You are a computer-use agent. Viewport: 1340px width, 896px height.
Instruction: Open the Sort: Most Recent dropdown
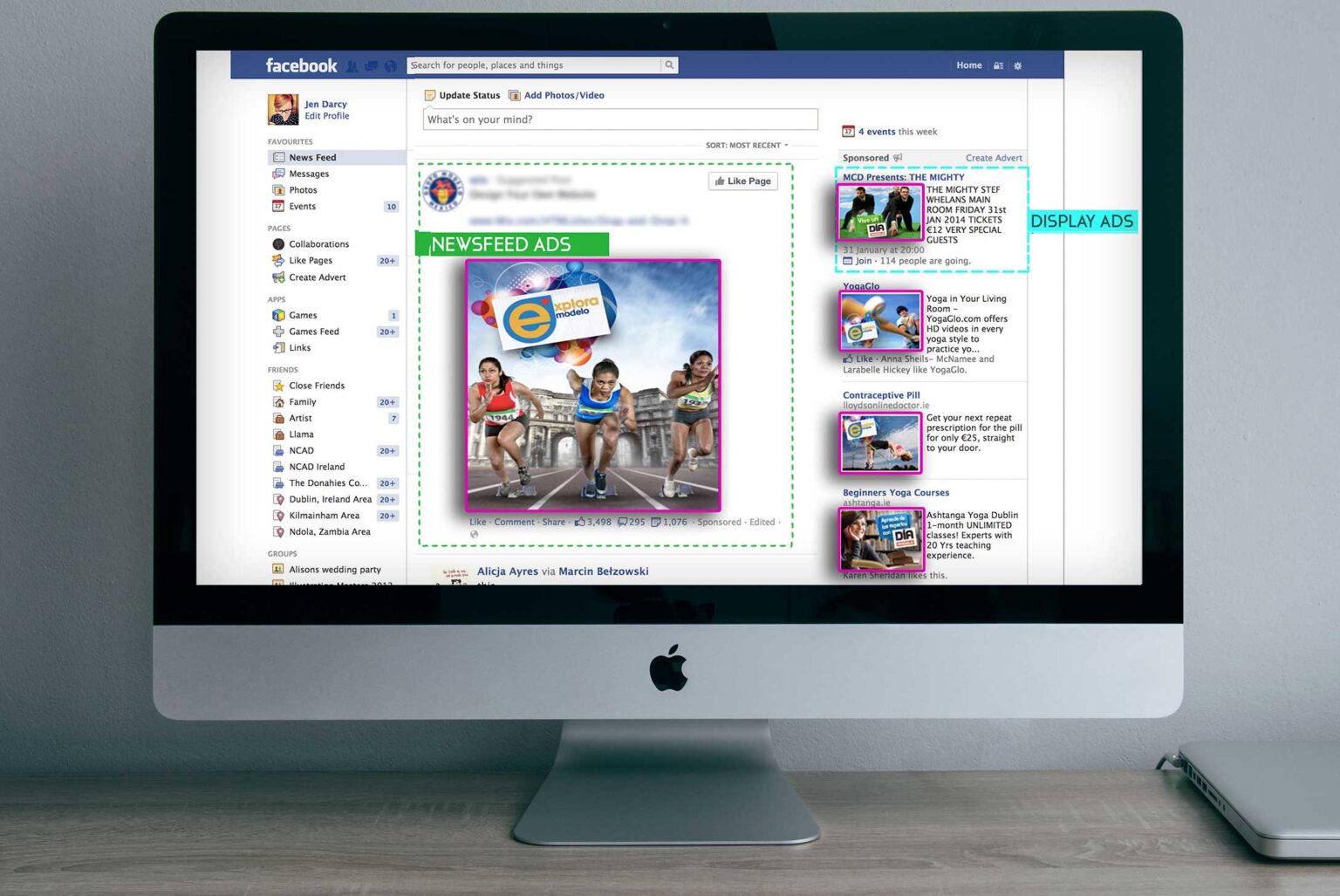[x=747, y=146]
